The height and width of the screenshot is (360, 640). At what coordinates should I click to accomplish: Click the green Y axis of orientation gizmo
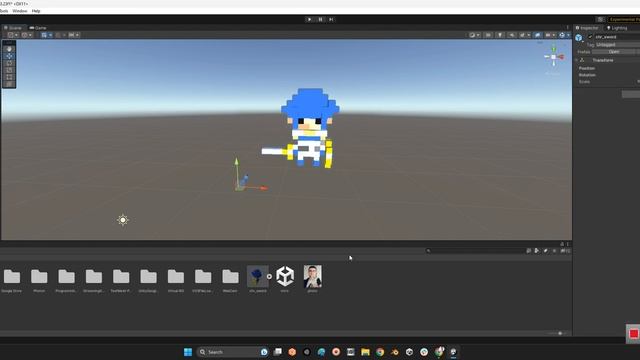coord(554,49)
